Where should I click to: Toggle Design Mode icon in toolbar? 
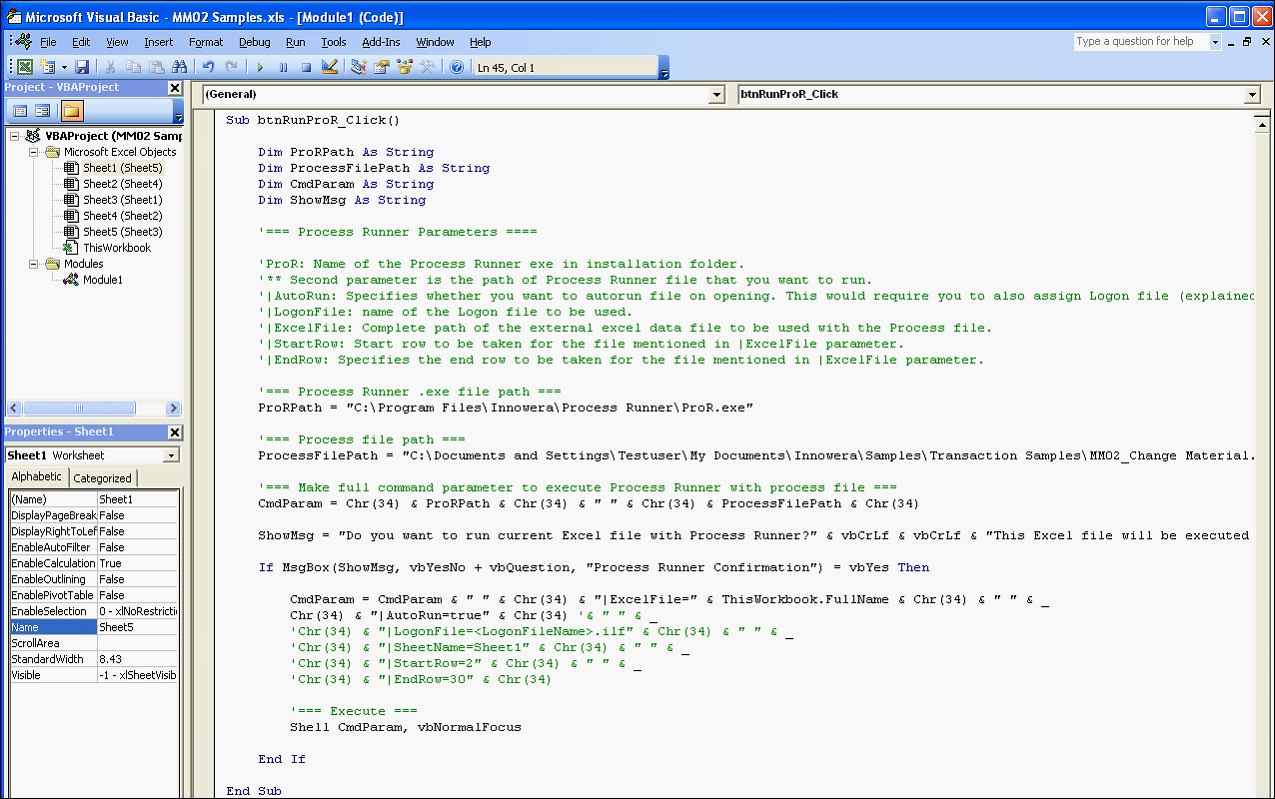pyautogui.click(x=330, y=68)
